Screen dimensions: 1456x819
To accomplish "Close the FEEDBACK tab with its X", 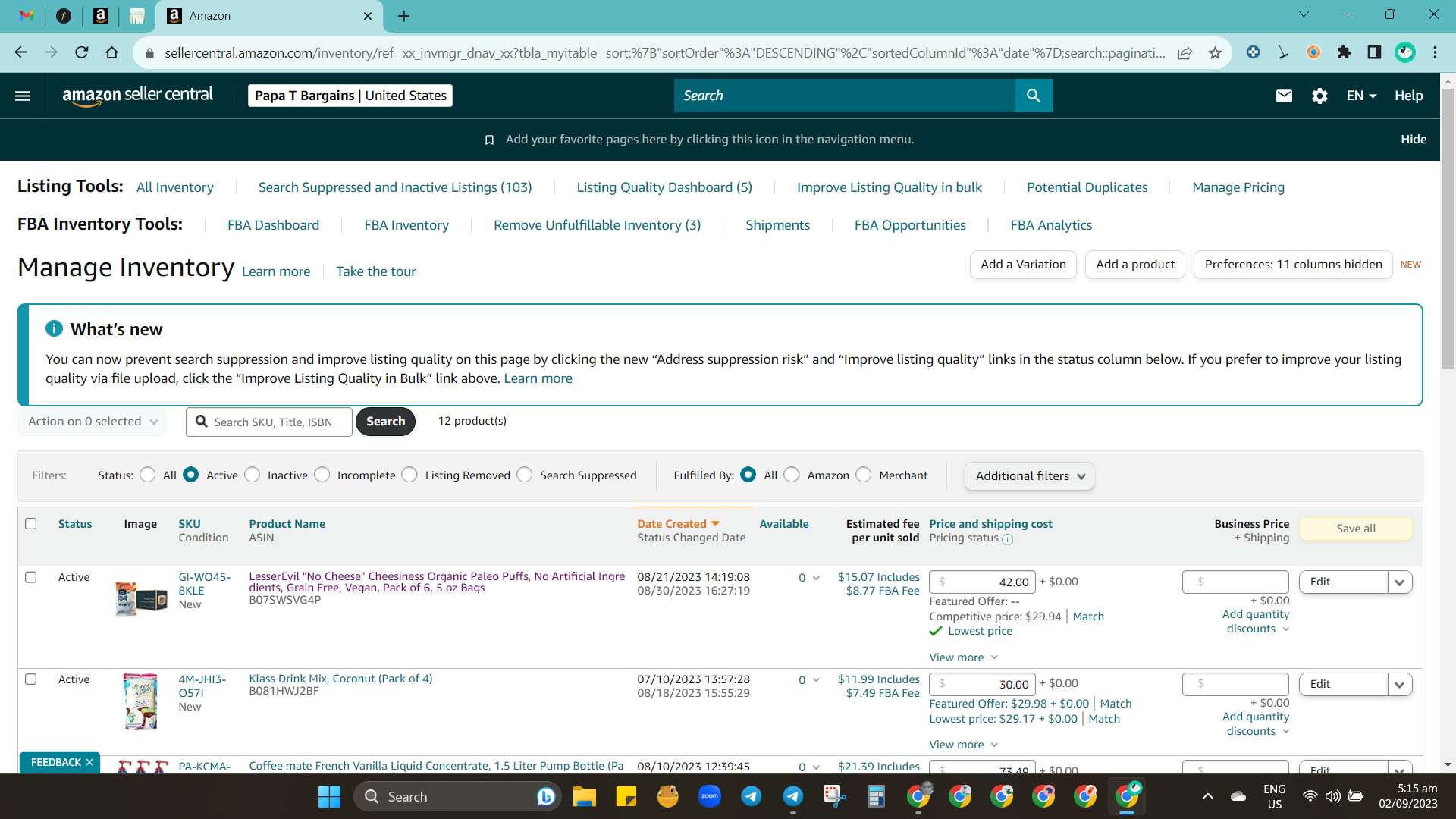I will pyautogui.click(x=89, y=762).
